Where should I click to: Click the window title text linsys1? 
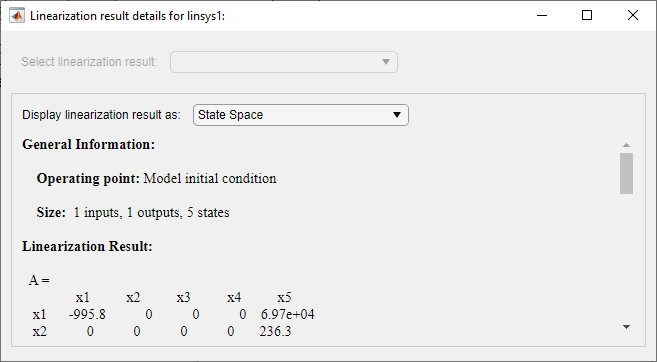pyautogui.click(x=127, y=16)
